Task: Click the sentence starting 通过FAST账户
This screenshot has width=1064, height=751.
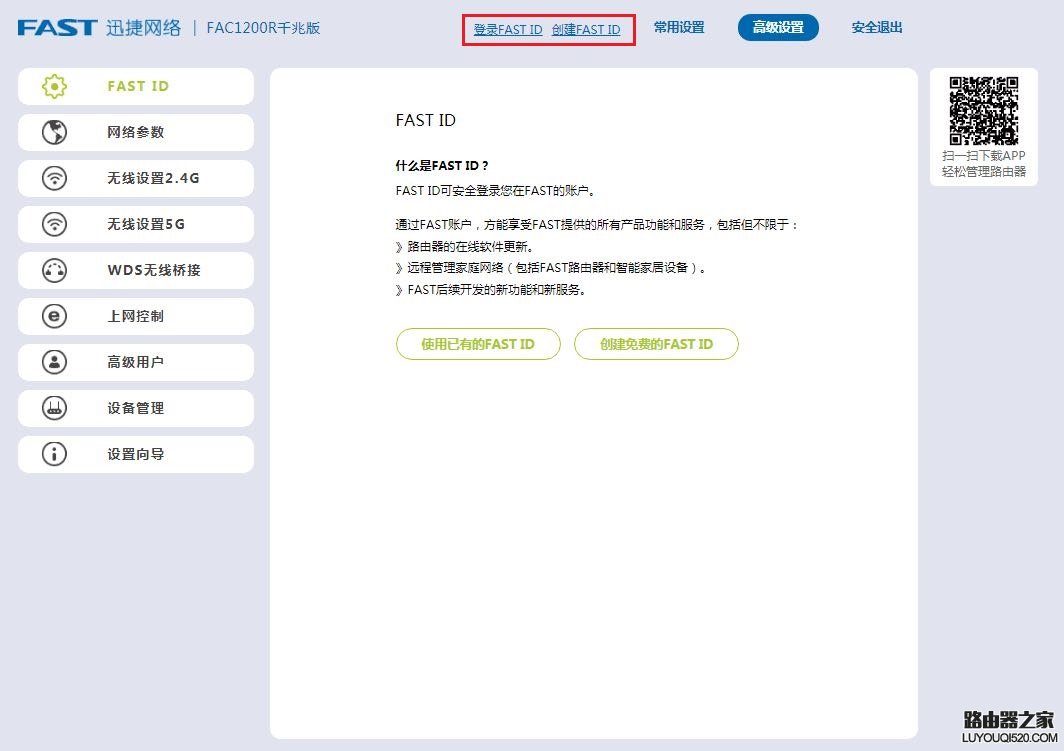Action: click(x=596, y=225)
